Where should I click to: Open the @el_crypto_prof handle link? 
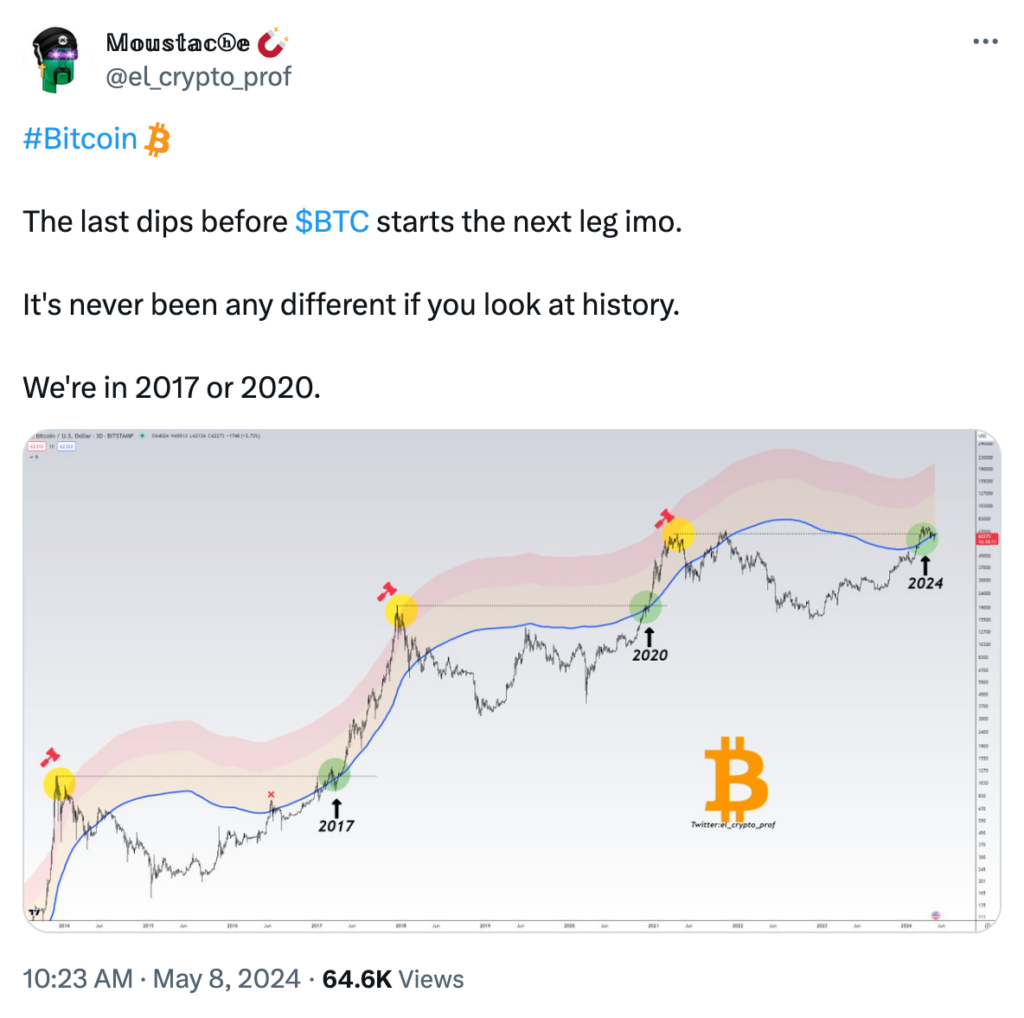pyautogui.click(x=198, y=75)
